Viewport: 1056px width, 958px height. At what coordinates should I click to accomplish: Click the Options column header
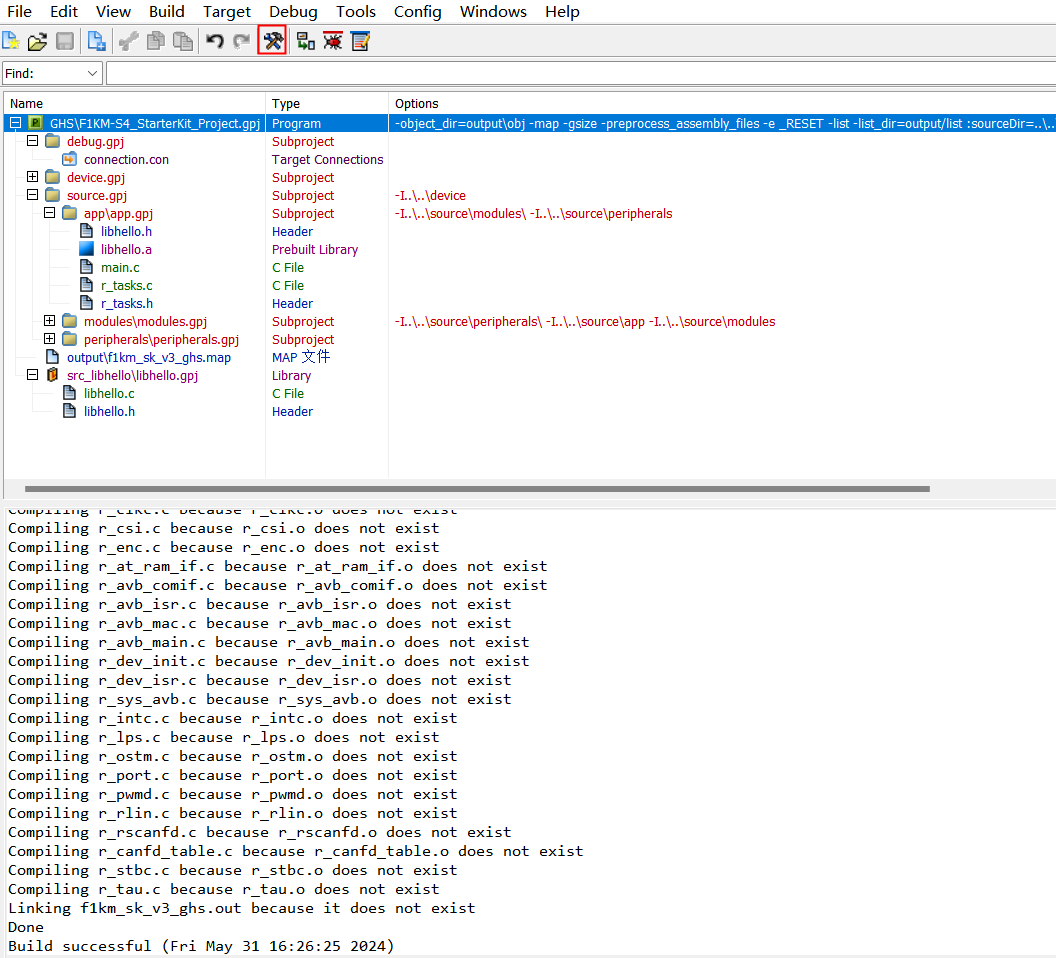(x=417, y=103)
